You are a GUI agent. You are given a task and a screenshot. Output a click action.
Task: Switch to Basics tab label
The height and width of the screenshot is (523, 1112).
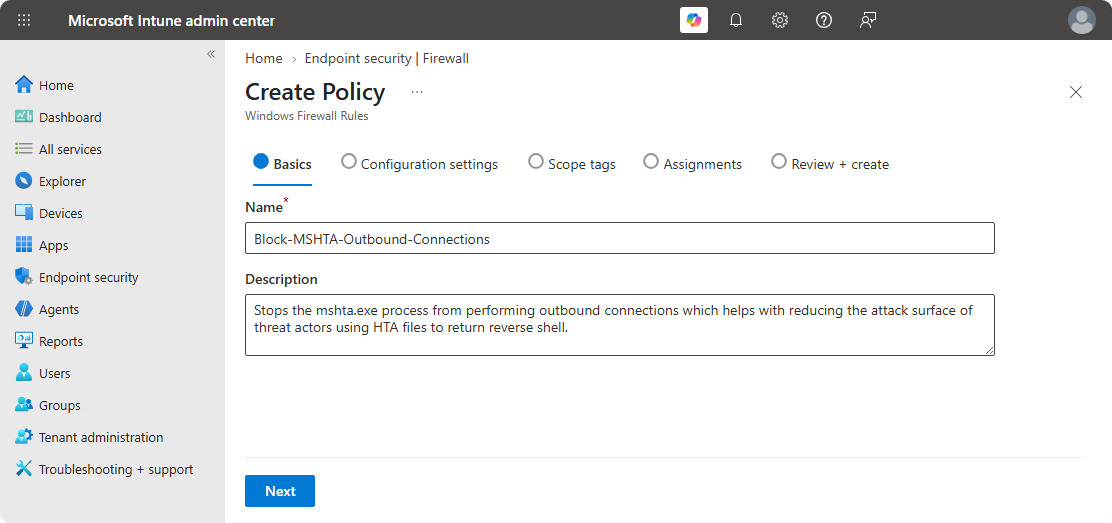(293, 164)
